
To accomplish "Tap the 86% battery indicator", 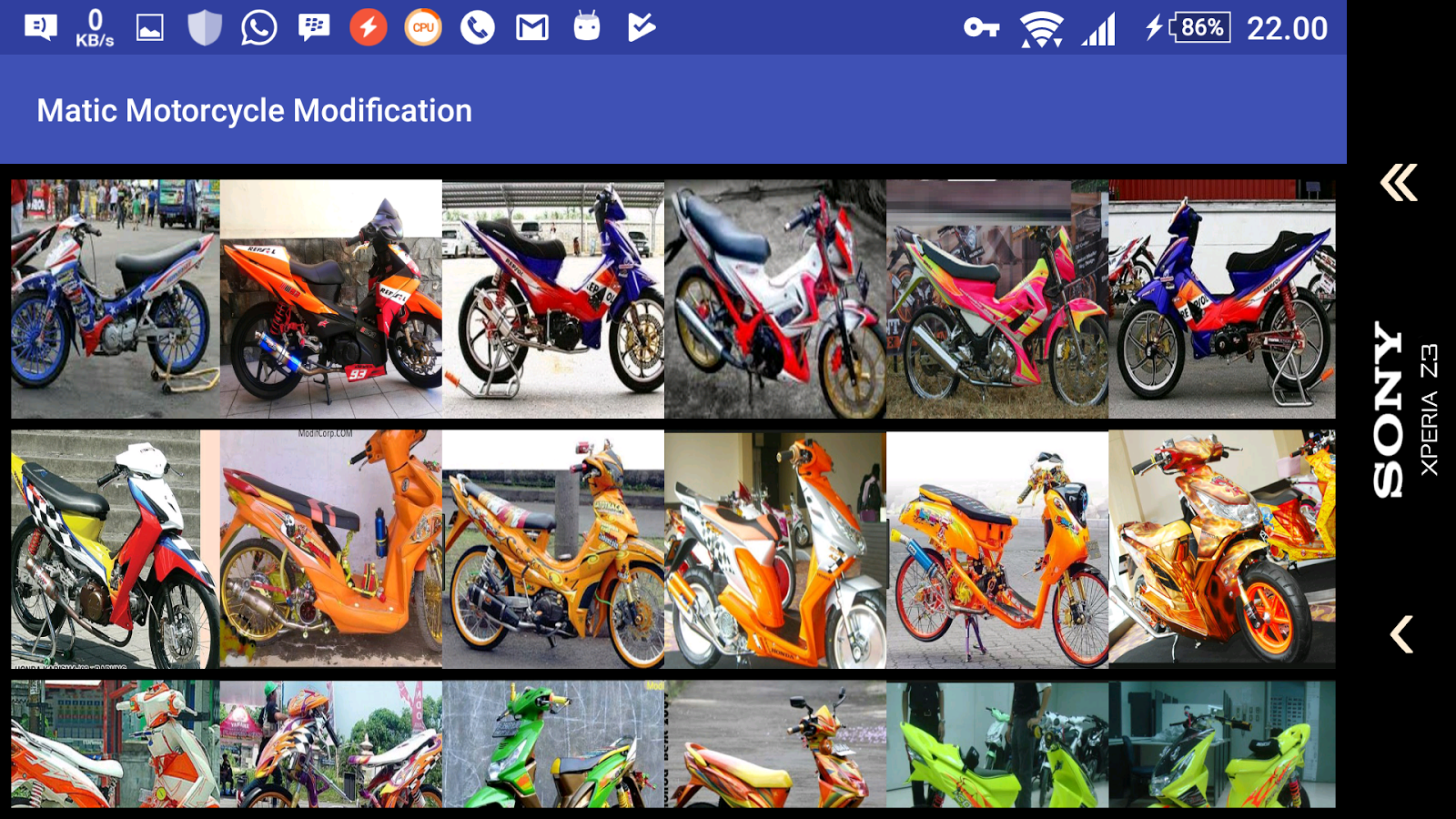I will (x=1188, y=27).
